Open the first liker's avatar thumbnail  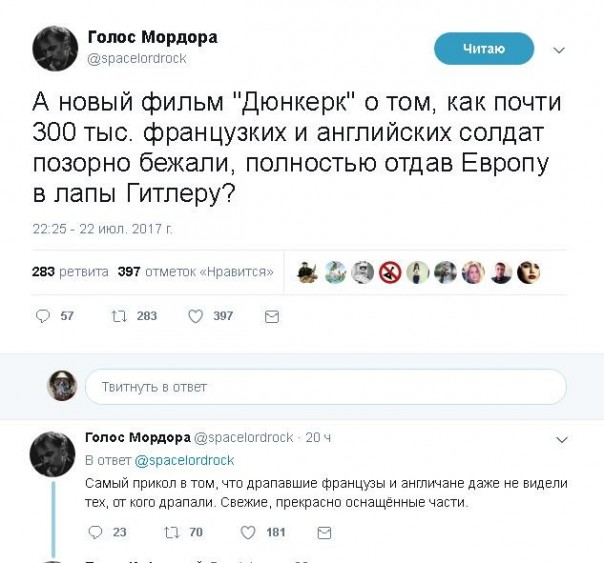tap(308, 271)
